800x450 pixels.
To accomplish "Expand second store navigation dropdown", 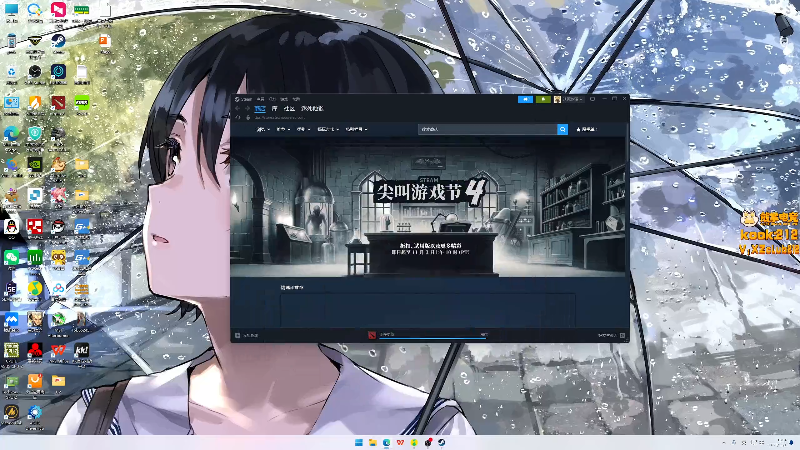I will coord(283,129).
